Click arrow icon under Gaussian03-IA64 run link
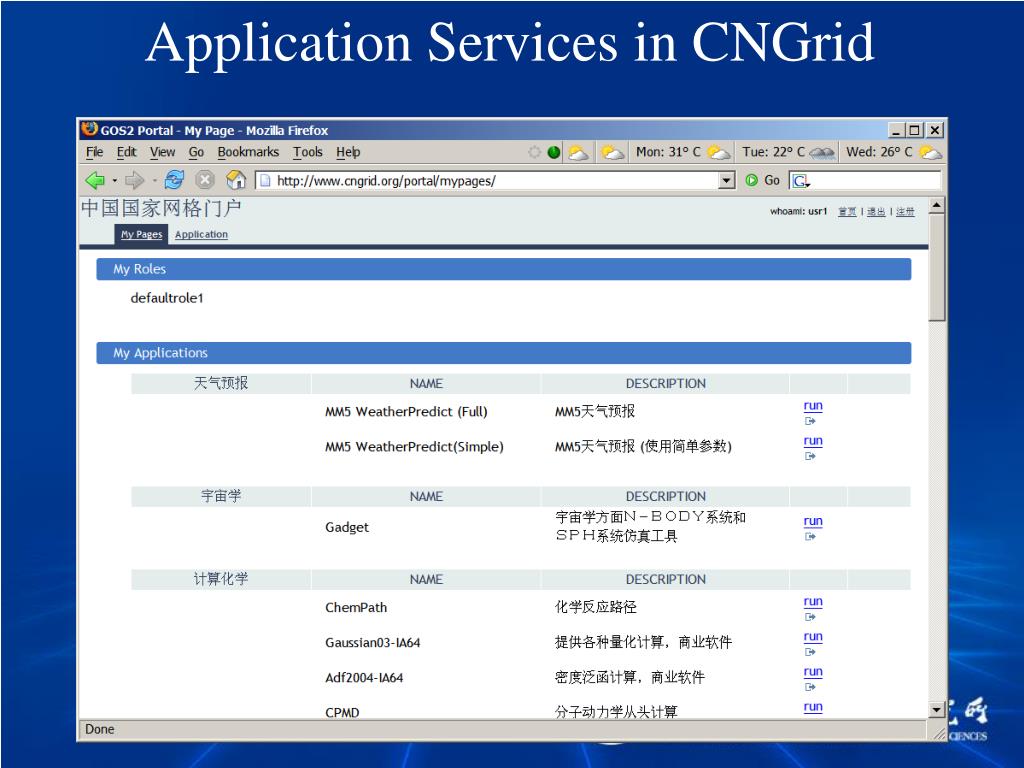The height and width of the screenshot is (768, 1024). [810, 652]
